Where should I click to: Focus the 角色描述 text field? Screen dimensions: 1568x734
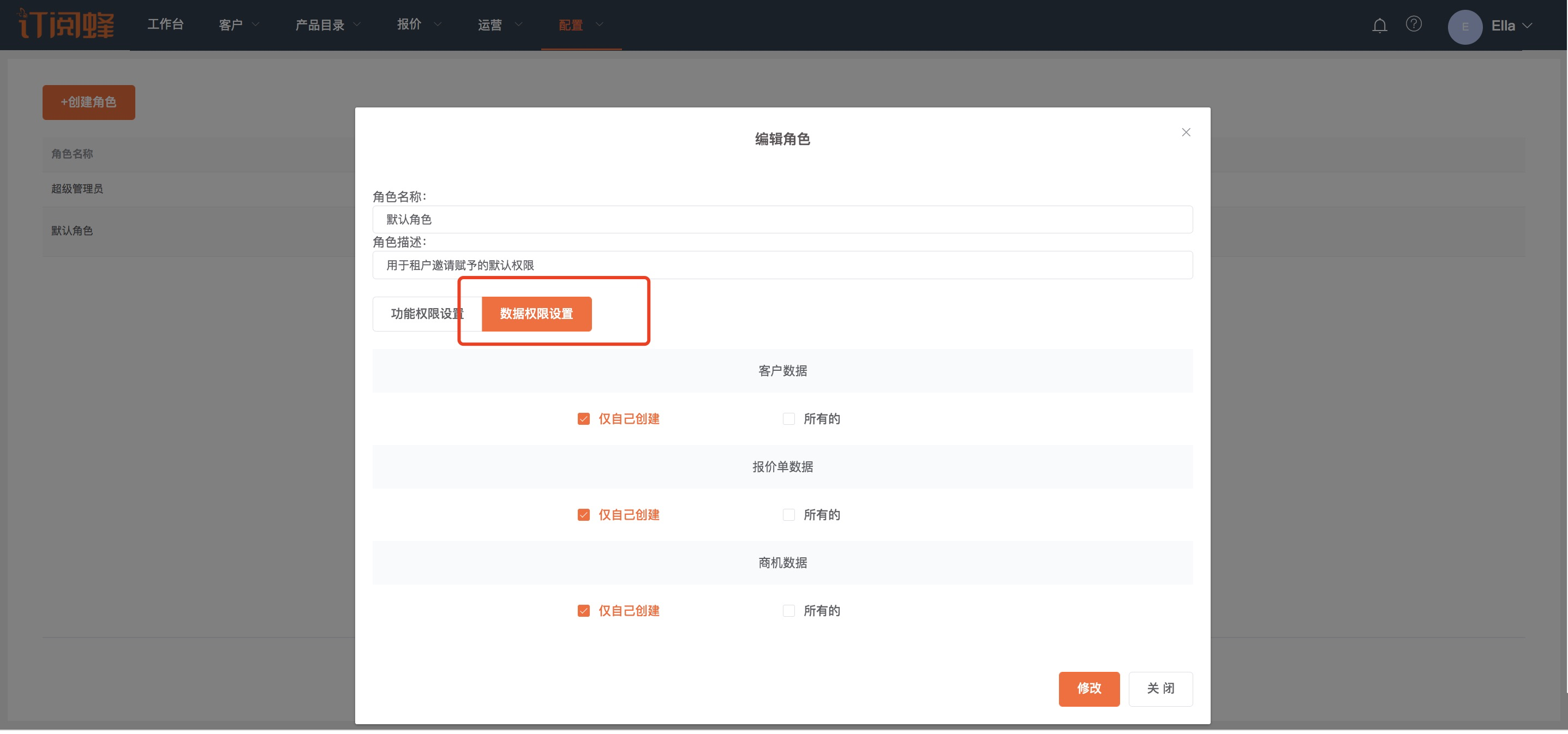[x=782, y=264]
